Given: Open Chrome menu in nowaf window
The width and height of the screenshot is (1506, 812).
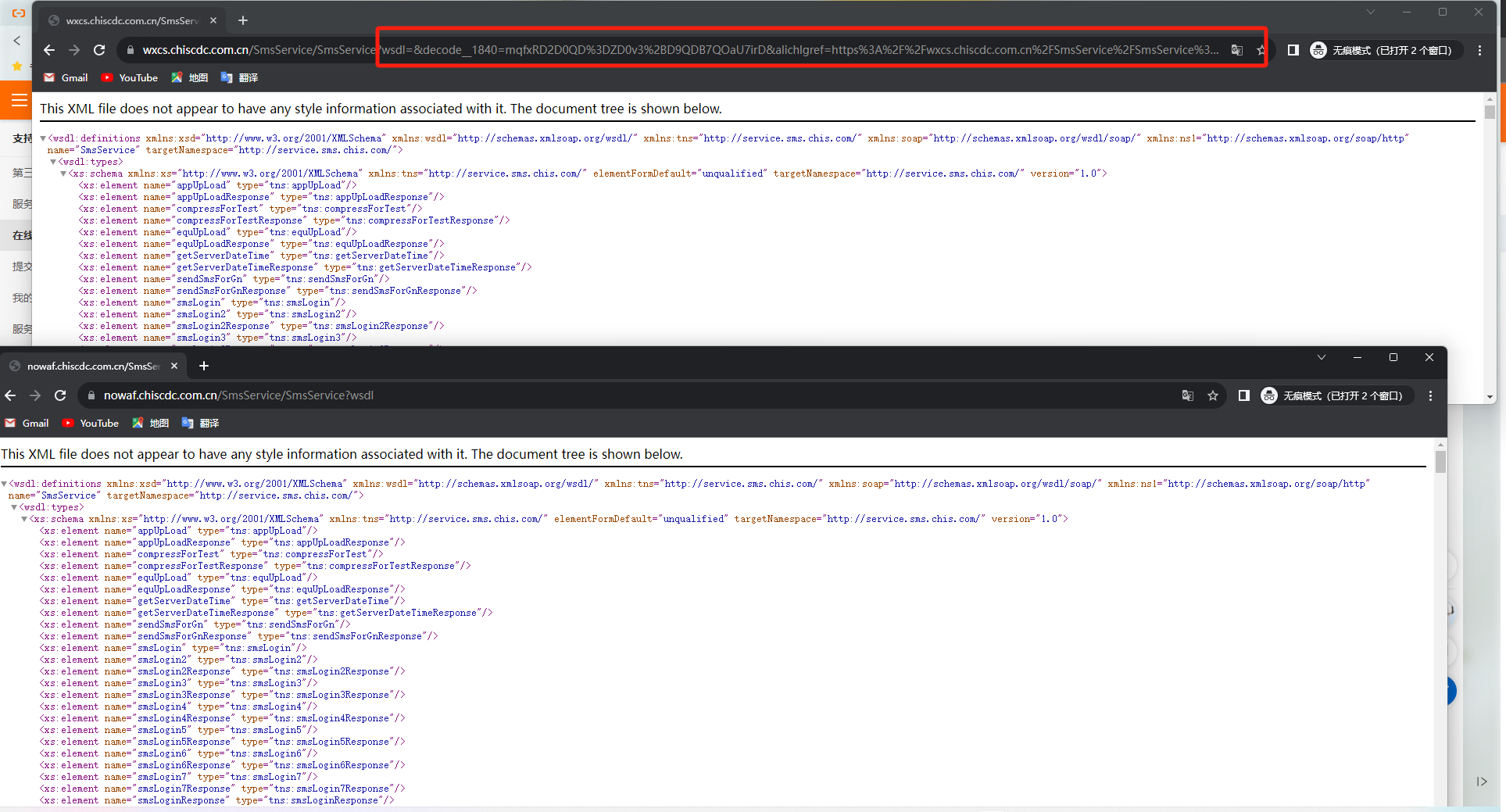Looking at the screenshot, I should coord(1430,395).
